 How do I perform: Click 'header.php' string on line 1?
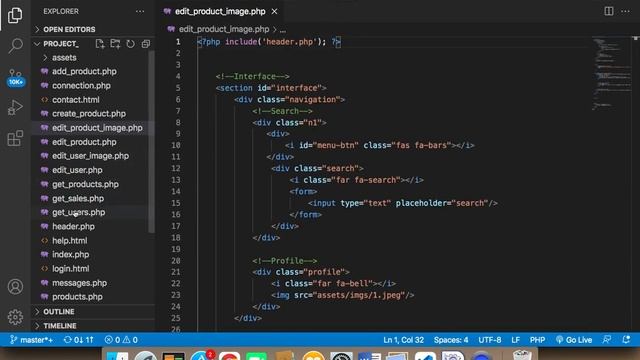click(x=289, y=42)
